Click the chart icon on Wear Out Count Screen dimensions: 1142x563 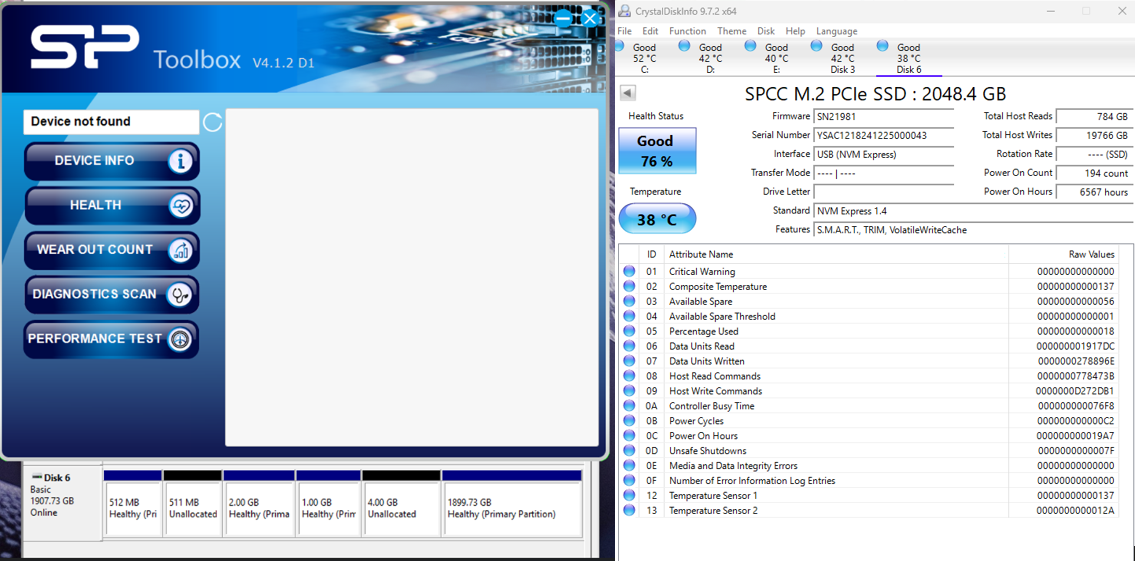click(180, 250)
